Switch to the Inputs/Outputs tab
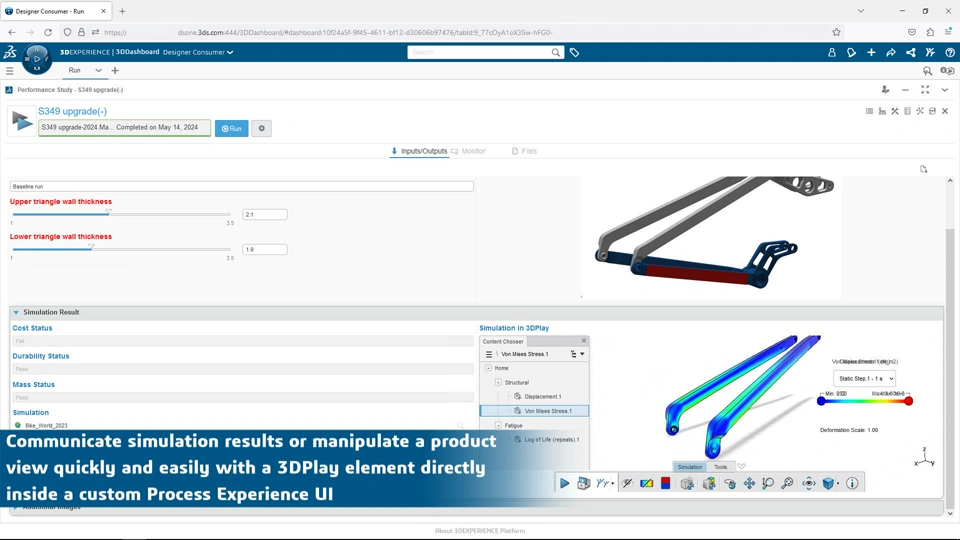The height and width of the screenshot is (540, 960). (x=419, y=151)
